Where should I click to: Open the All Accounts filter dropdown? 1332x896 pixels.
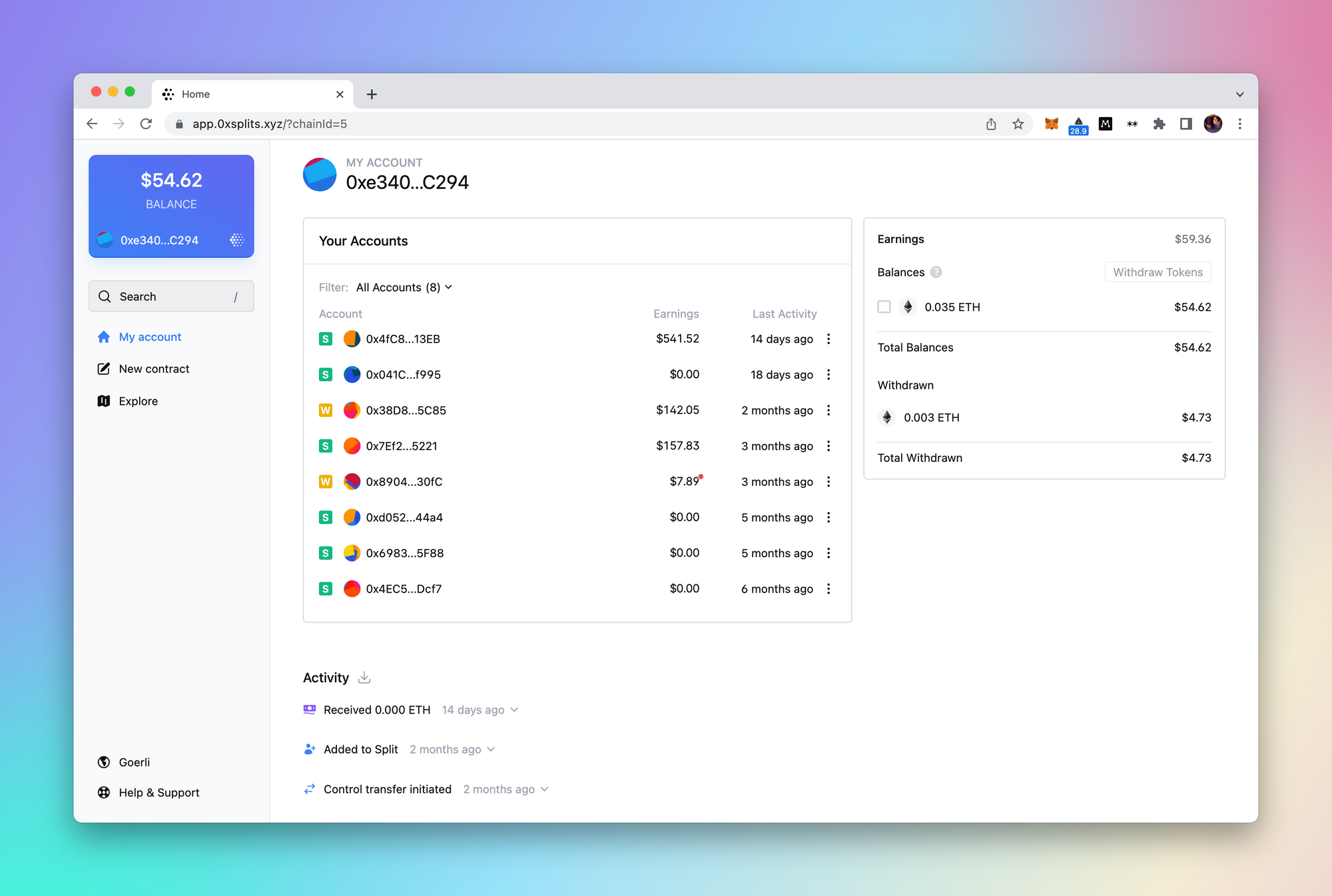pos(404,288)
